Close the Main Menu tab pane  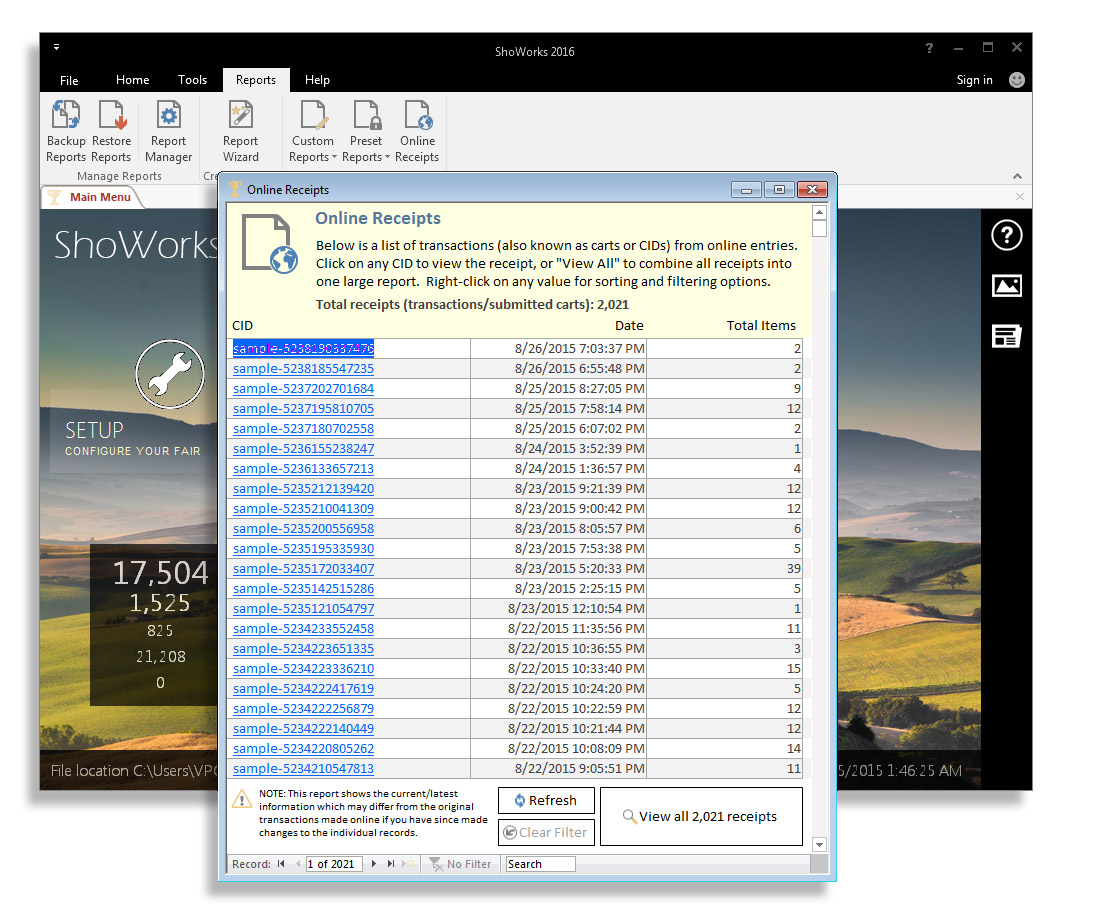coord(1019,197)
